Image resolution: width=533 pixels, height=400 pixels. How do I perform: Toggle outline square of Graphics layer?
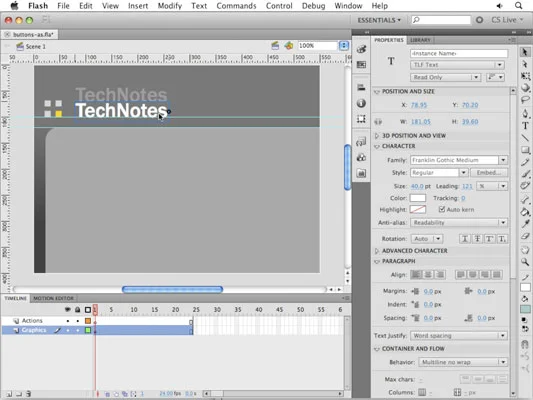(88, 330)
